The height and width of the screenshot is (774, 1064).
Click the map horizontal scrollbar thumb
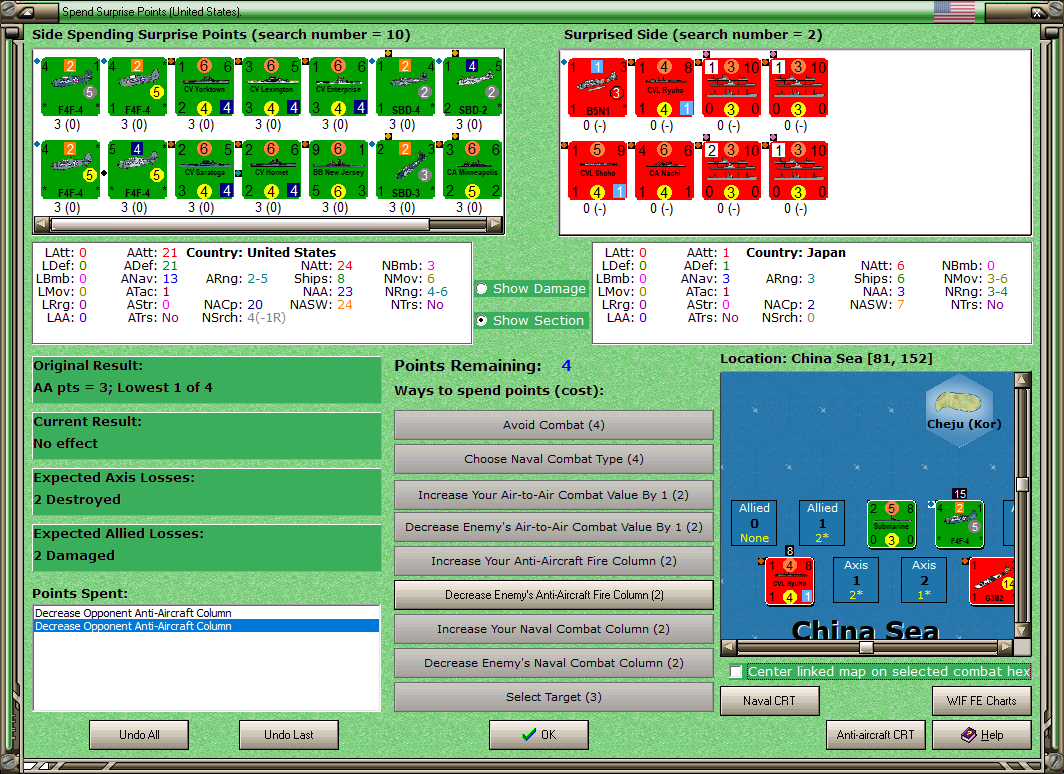(x=866, y=646)
